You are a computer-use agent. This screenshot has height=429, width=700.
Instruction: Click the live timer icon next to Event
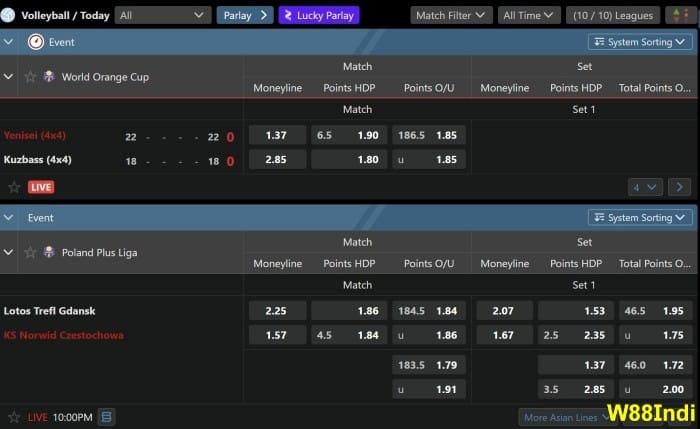[x=36, y=42]
